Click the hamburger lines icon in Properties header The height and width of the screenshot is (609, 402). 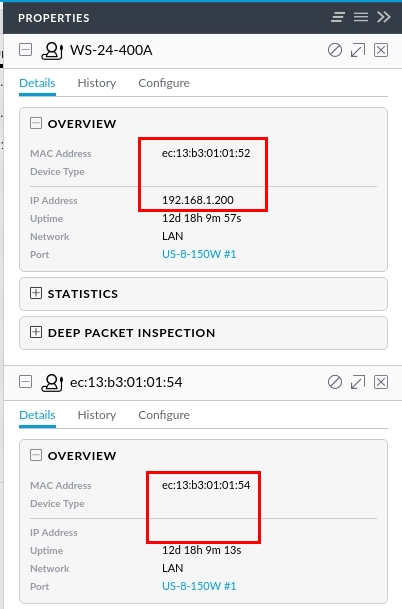click(361, 17)
